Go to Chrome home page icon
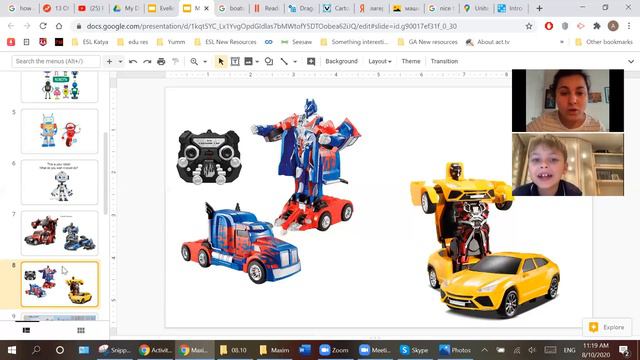640x360 pixels. click(x=59, y=26)
